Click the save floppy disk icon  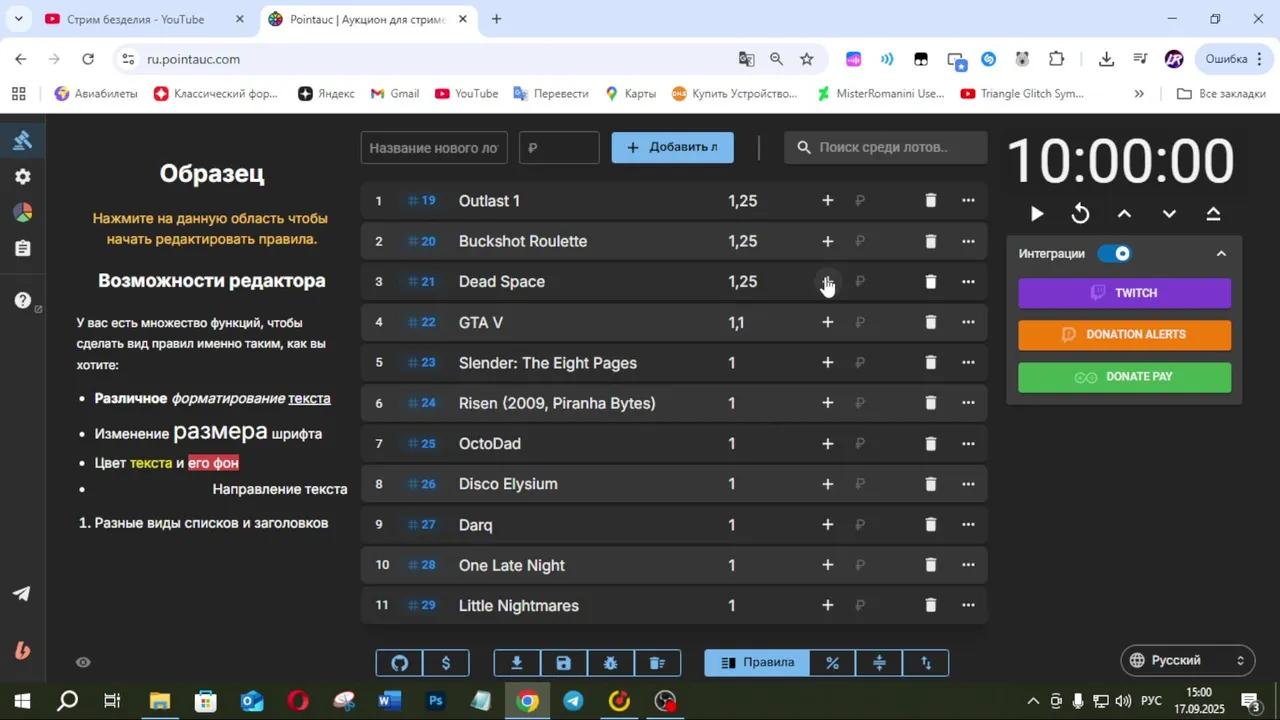pos(564,663)
